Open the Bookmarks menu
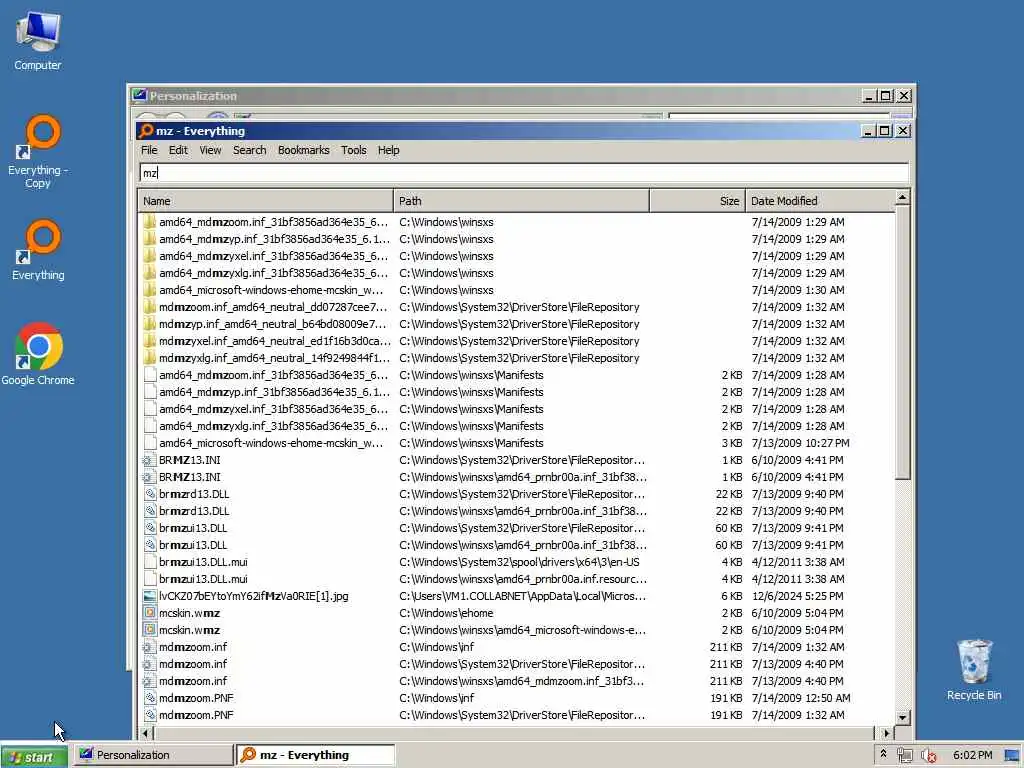 point(303,150)
